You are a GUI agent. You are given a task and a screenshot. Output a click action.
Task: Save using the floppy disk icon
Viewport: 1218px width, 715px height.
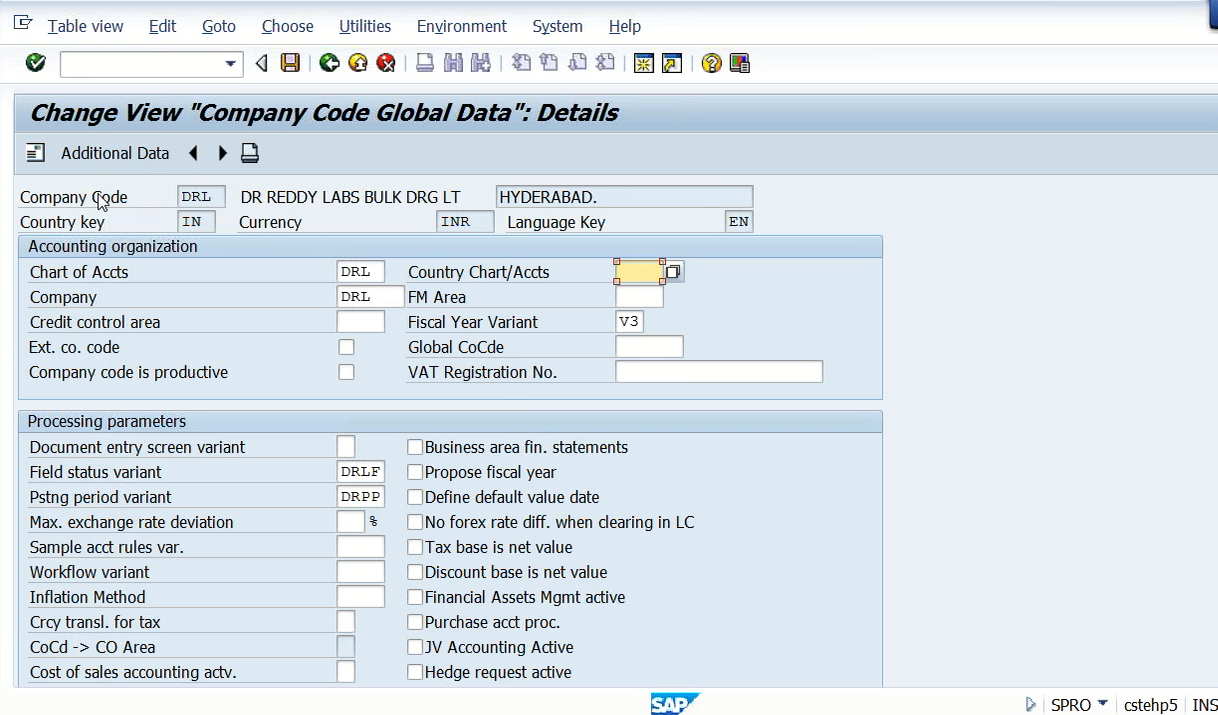click(x=290, y=64)
